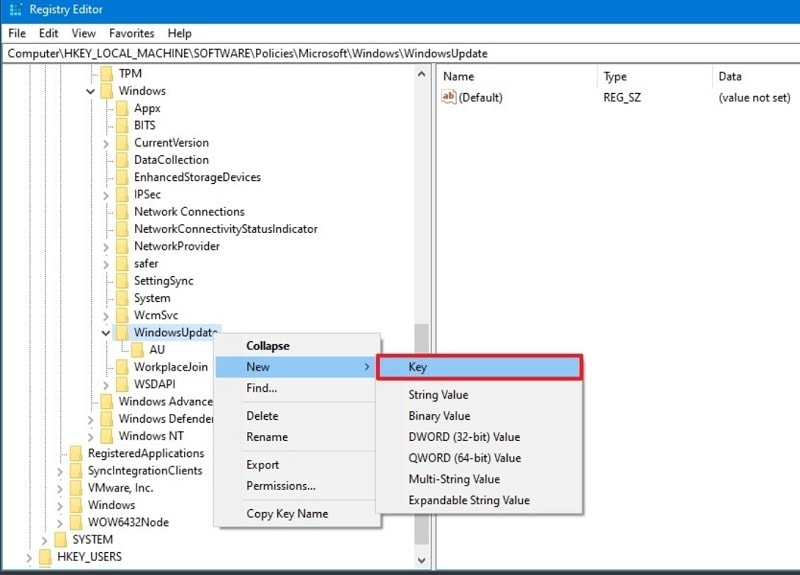This screenshot has width=800, height=575.
Task: Click the BITS folder icon
Action: [x=122, y=126]
